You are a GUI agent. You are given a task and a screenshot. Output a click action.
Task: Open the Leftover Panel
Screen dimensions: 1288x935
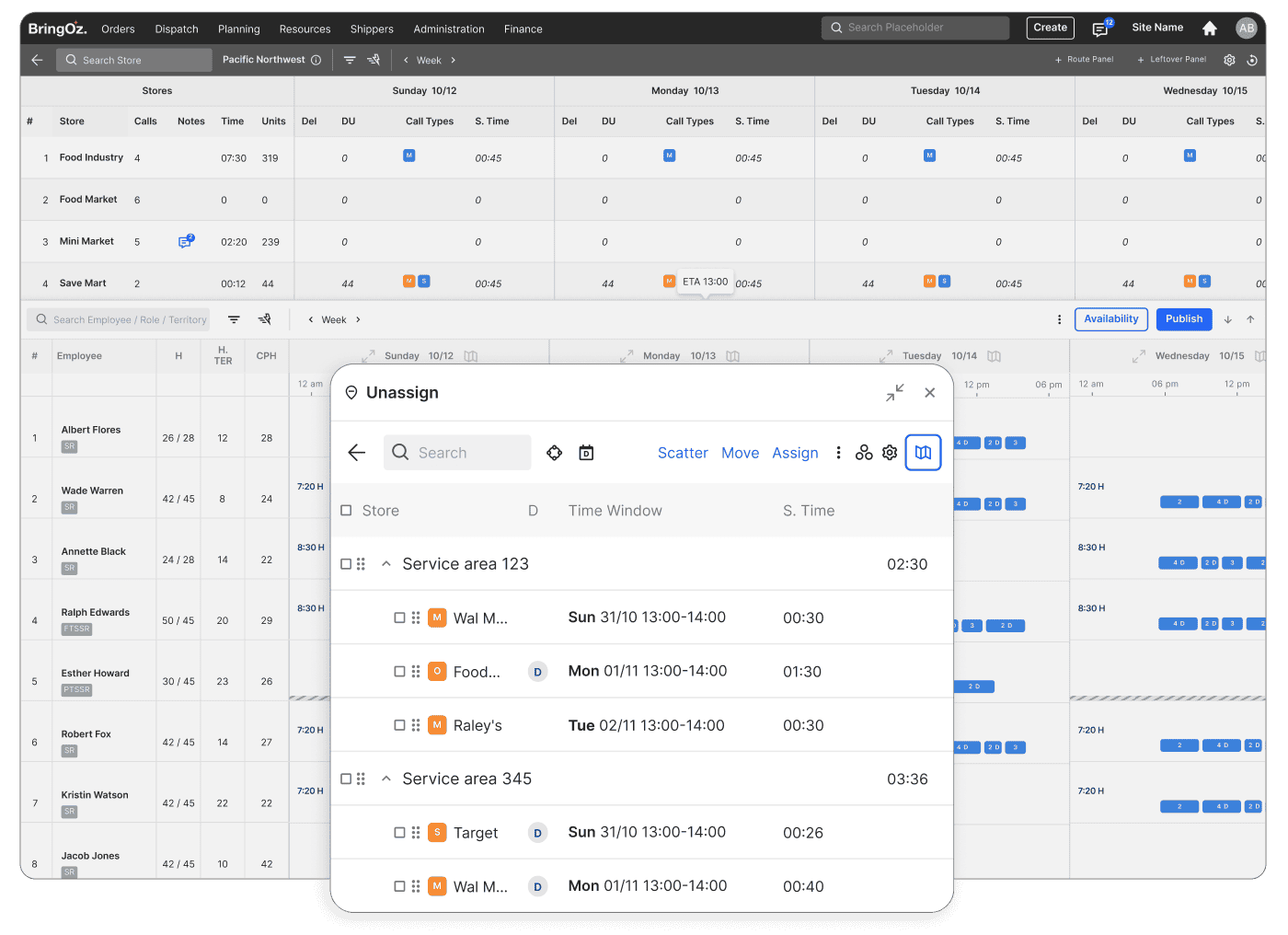pyautogui.click(x=1172, y=60)
